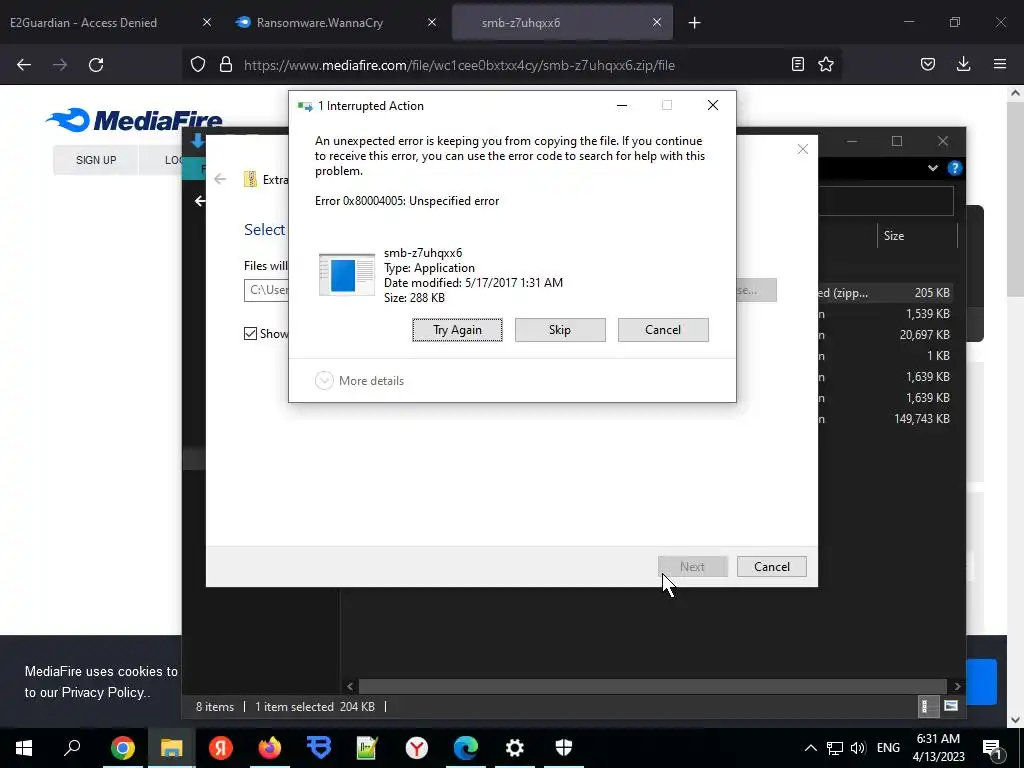The width and height of the screenshot is (1024, 768).
Task: Close the Ransomware.WannaCry tab
Action: [x=432, y=23]
